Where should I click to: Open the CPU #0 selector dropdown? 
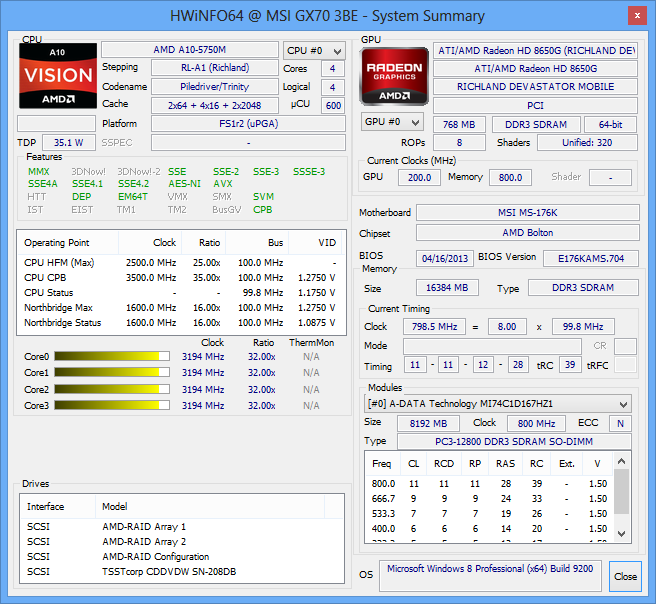click(314, 51)
